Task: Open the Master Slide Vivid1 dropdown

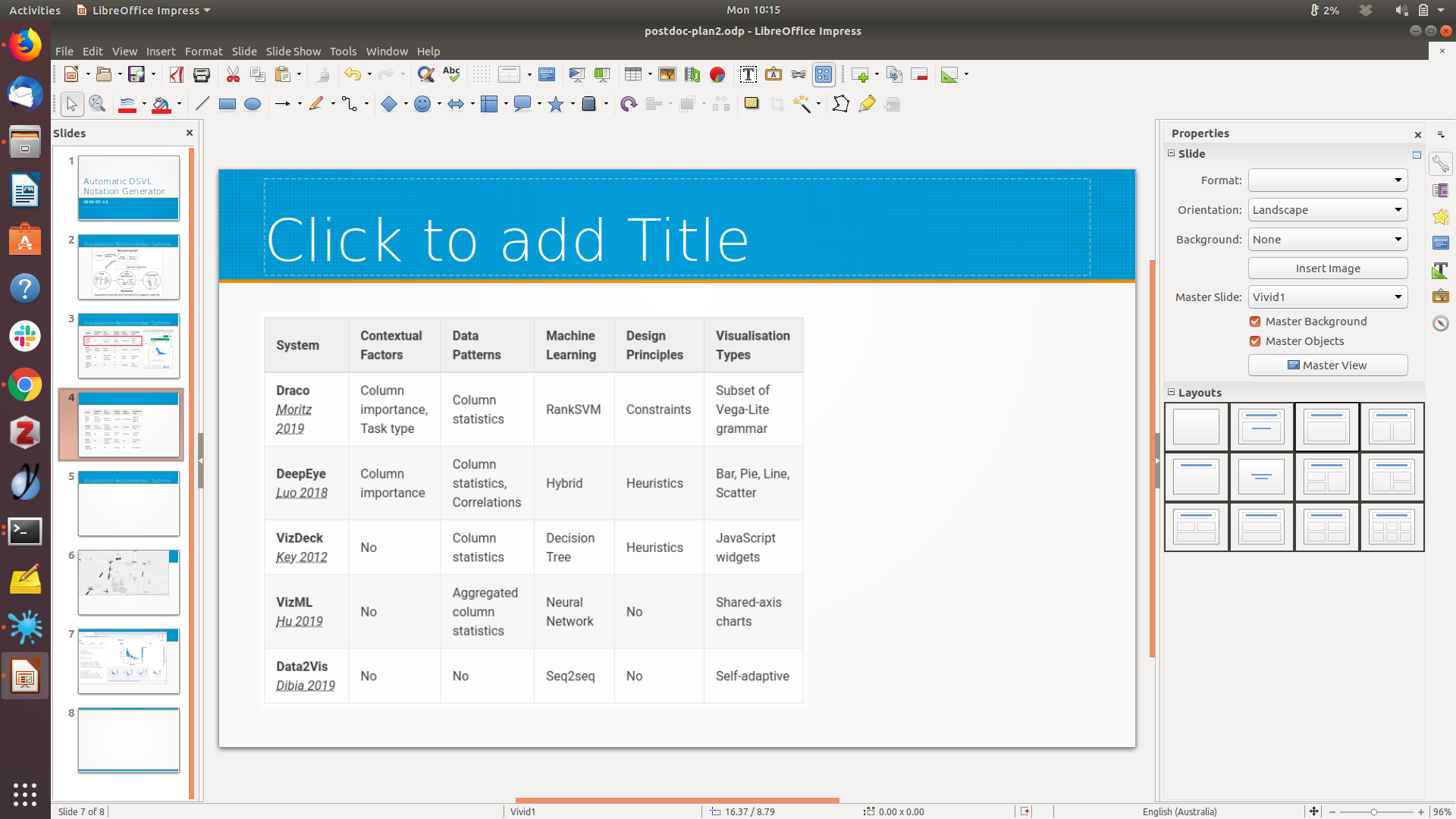Action: coord(1327,297)
